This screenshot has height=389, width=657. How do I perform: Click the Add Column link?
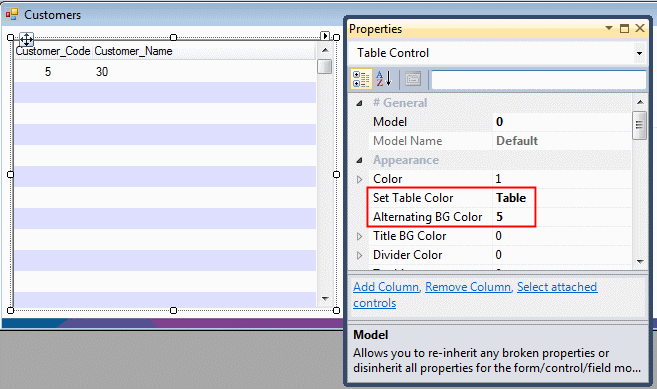tap(386, 287)
